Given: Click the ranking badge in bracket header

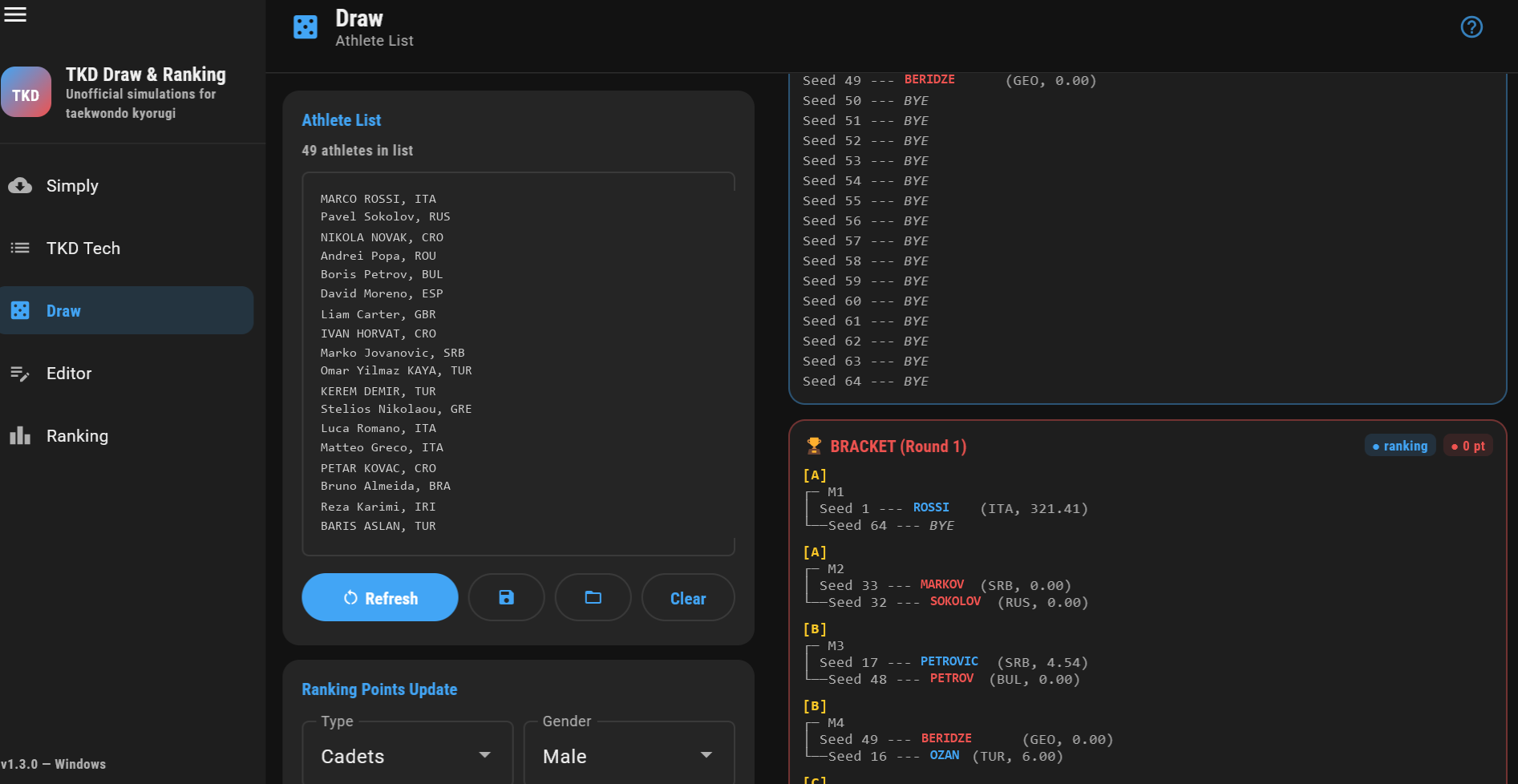Looking at the screenshot, I should (1400, 446).
